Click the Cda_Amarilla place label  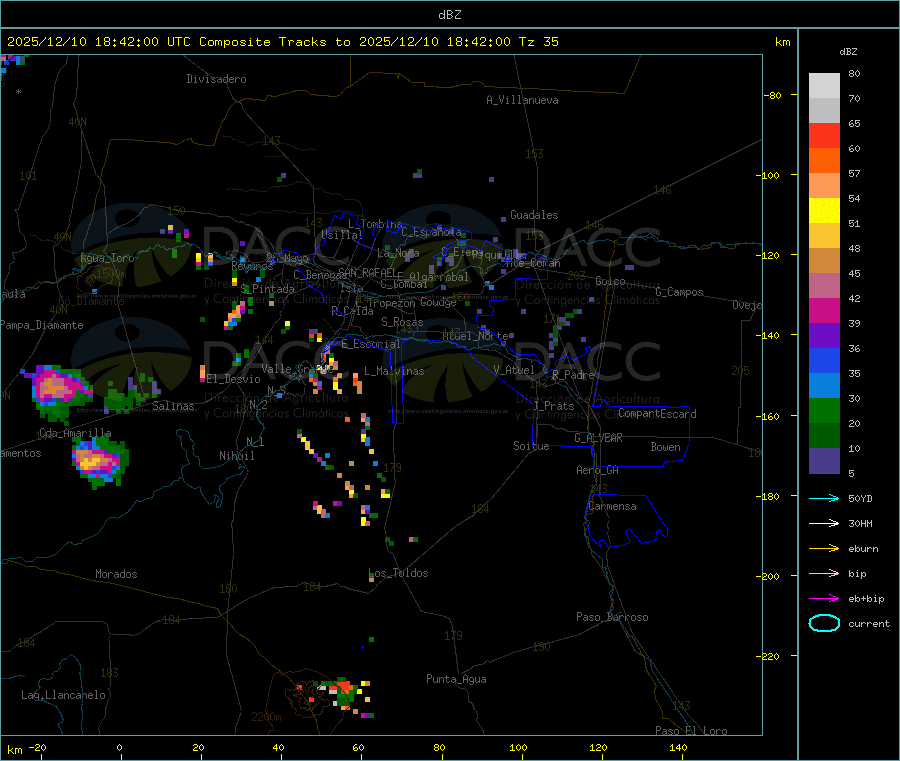click(75, 433)
